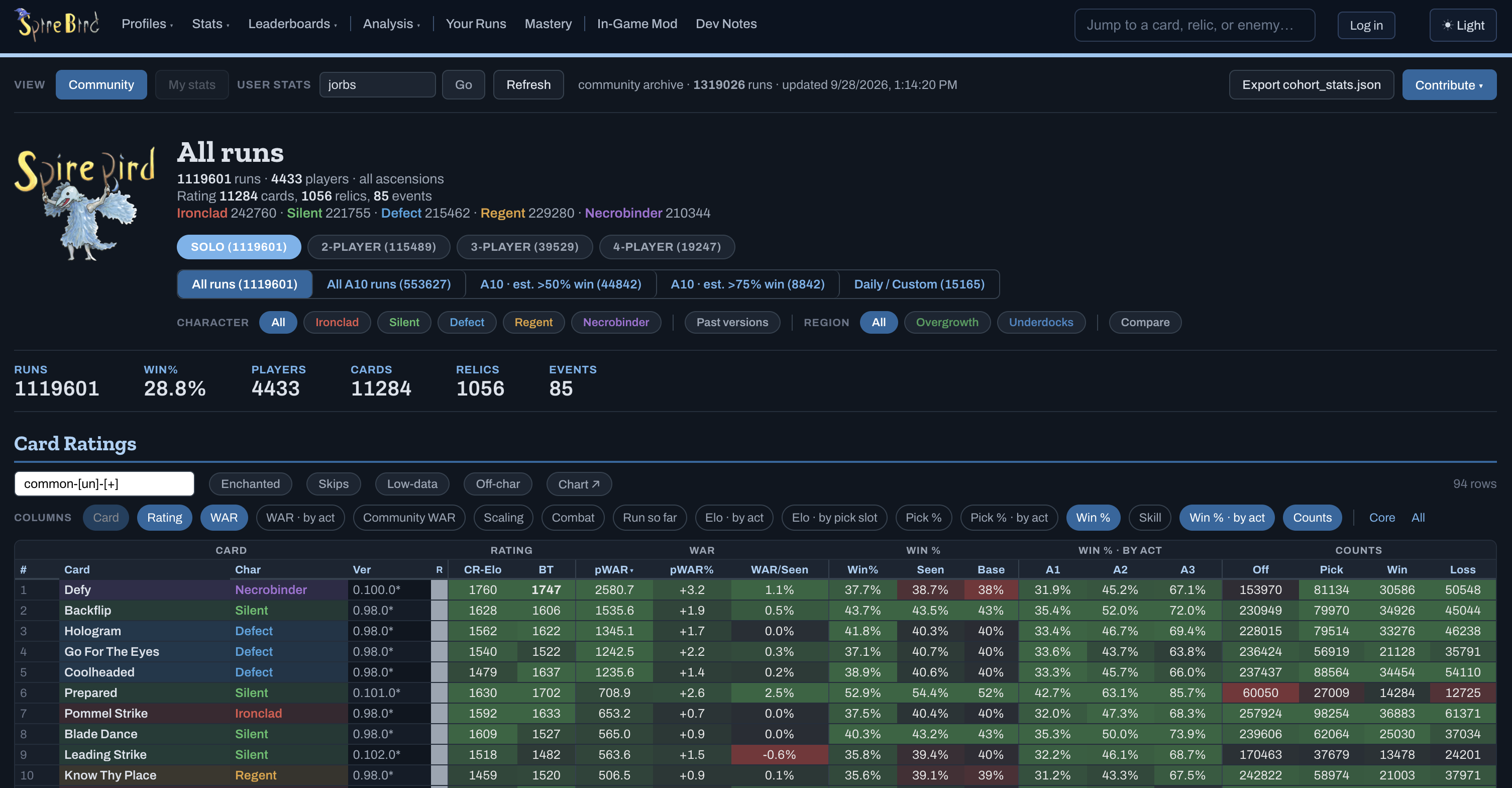The image size is (1512, 788).
Task: Open Dev Notes
Action: click(x=726, y=24)
